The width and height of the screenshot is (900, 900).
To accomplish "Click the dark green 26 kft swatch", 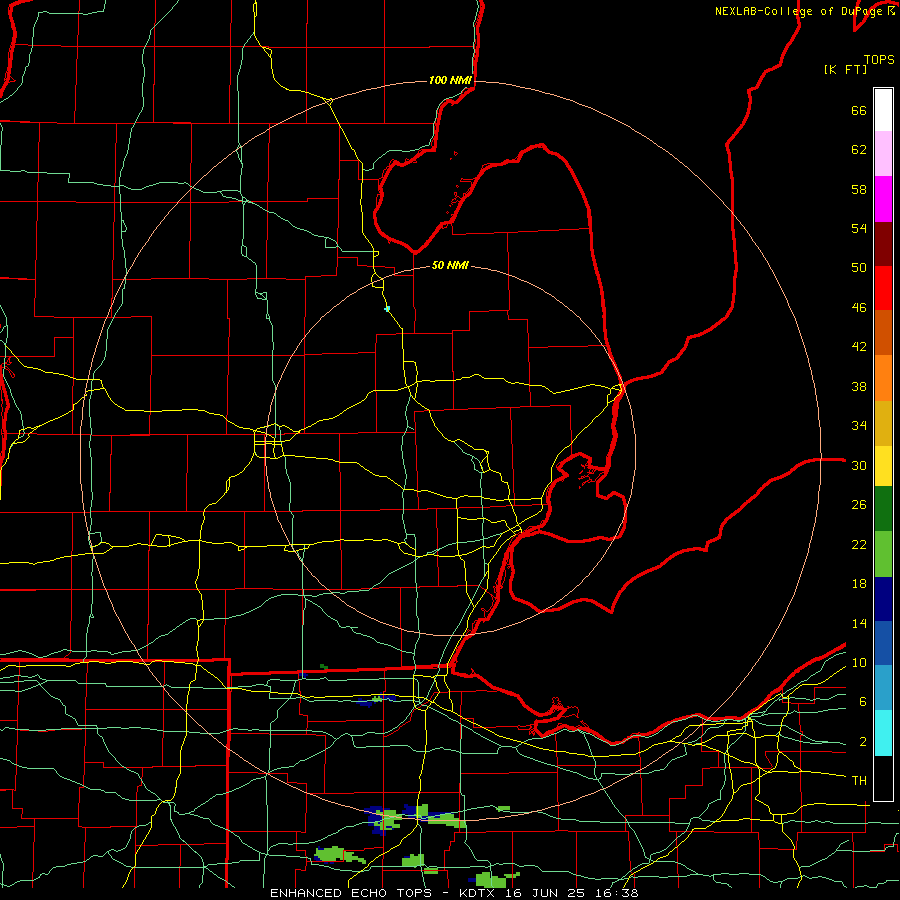I will (x=883, y=509).
